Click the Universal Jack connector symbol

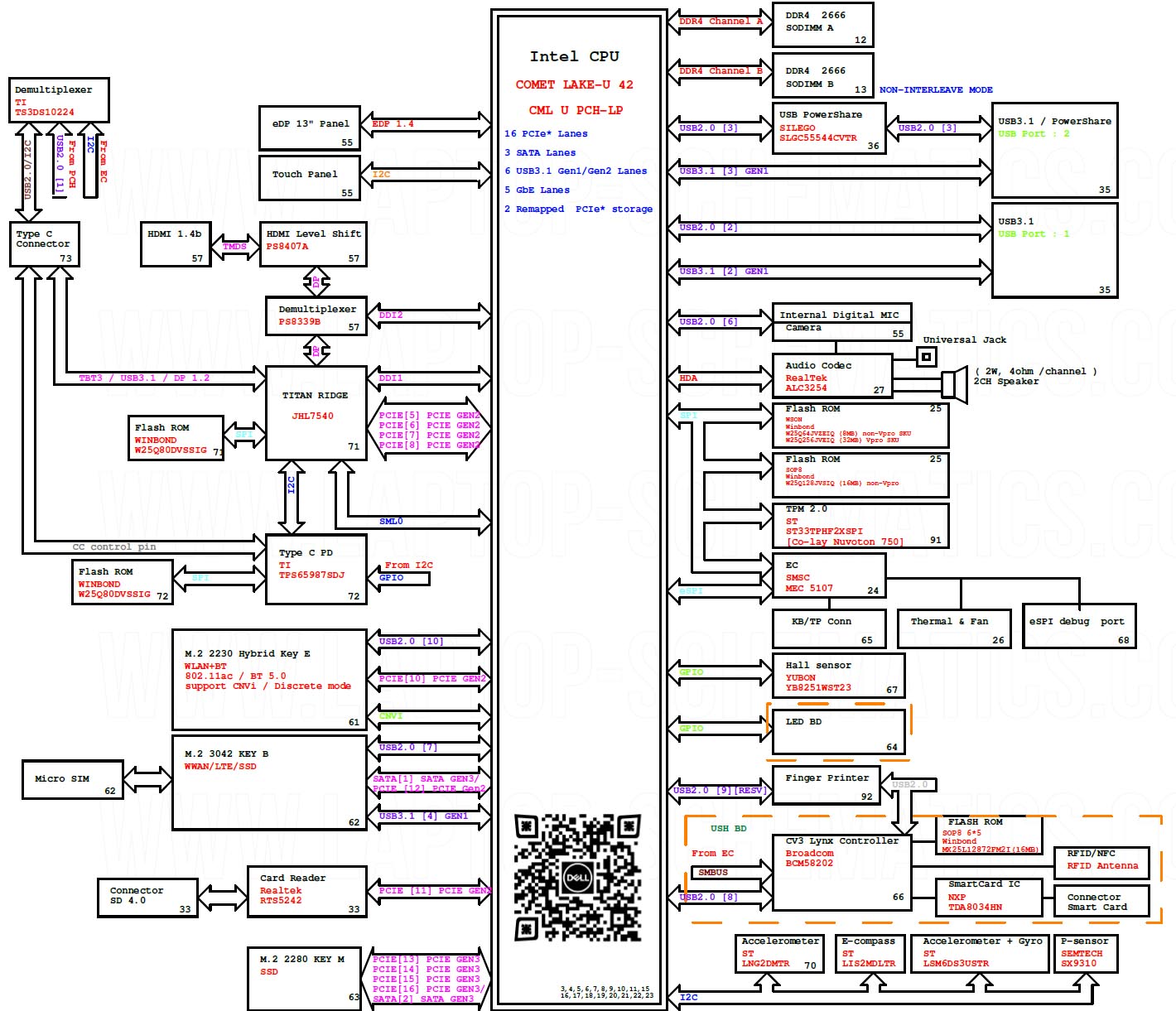click(x=927, y=357)
